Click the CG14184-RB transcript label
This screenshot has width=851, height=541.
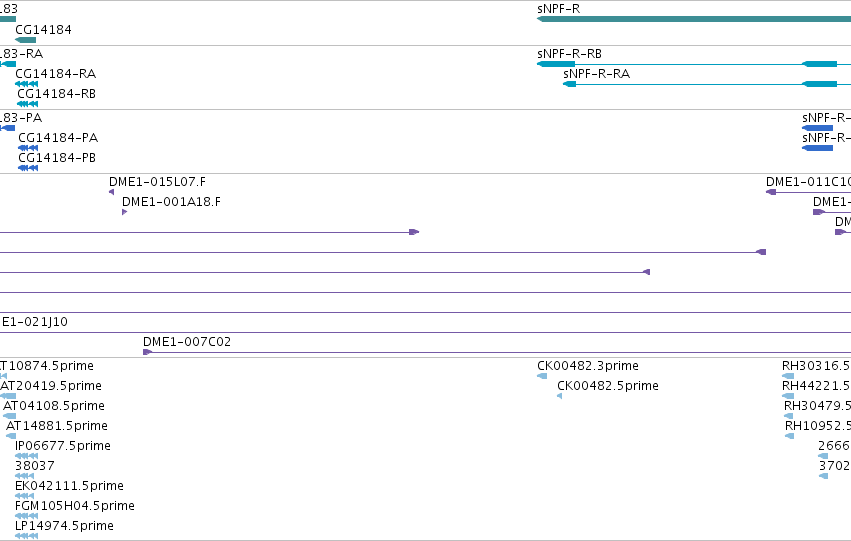56,94
